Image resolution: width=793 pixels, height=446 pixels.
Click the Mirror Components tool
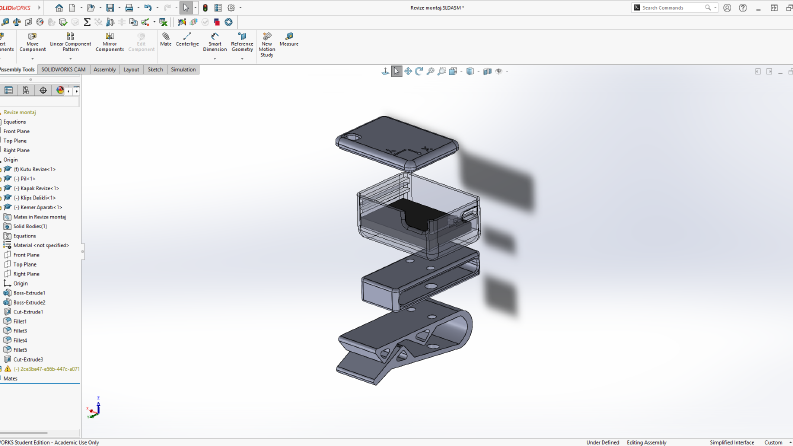click(110, 42)
